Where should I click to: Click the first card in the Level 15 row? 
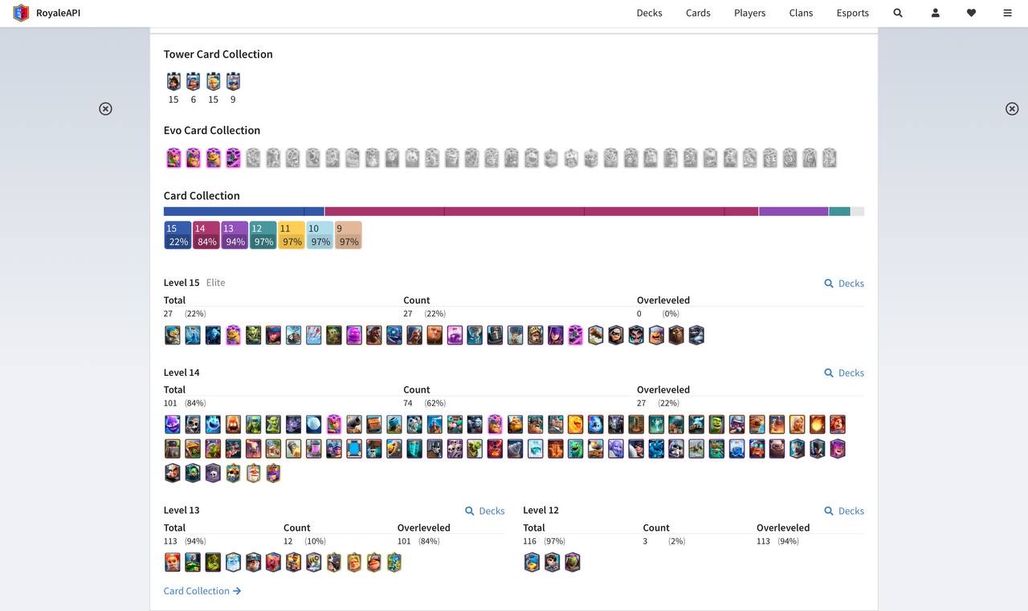(172, 335)
